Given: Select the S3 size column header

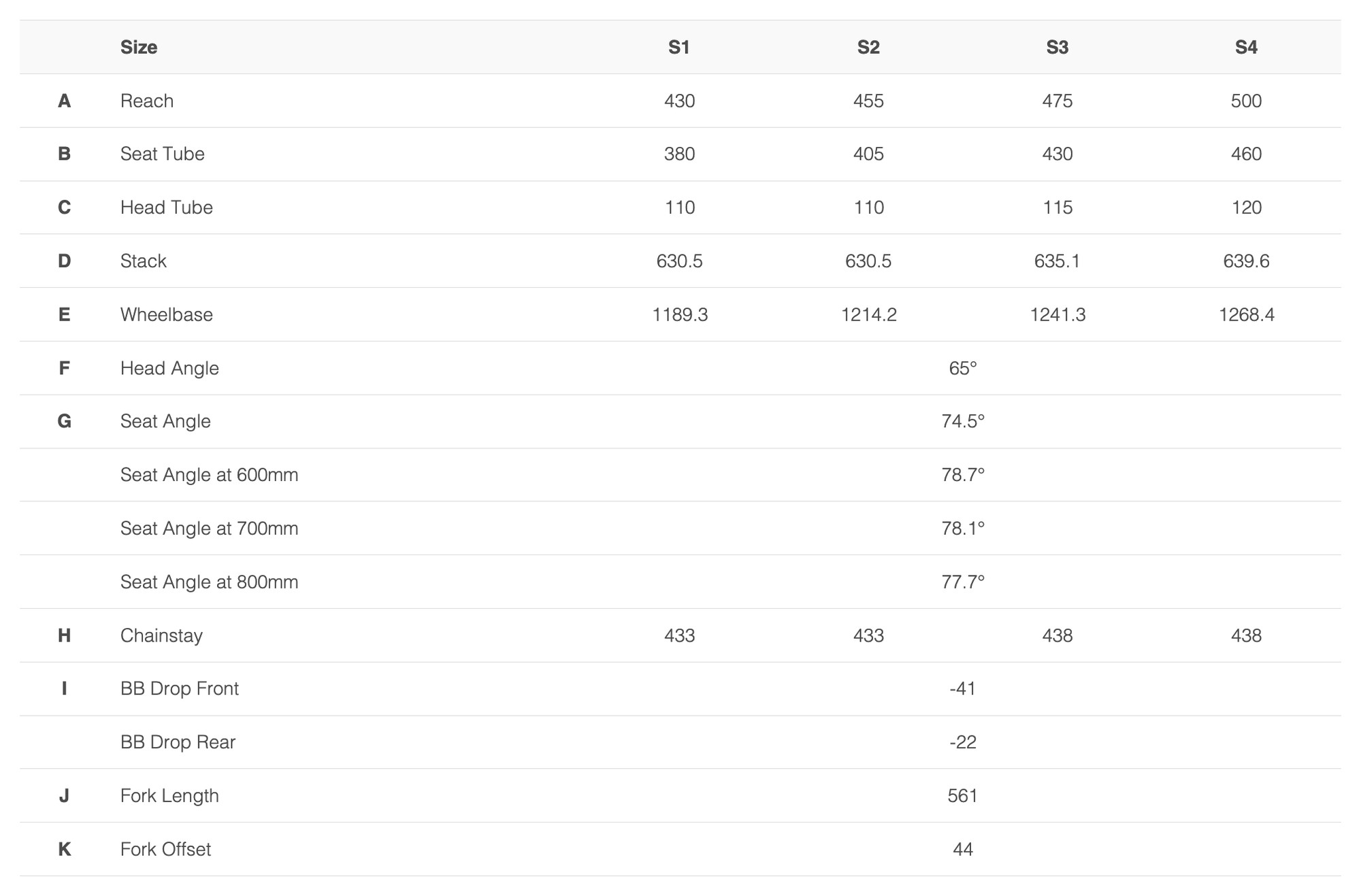Looking at the screenshot, I should 1057,47.
